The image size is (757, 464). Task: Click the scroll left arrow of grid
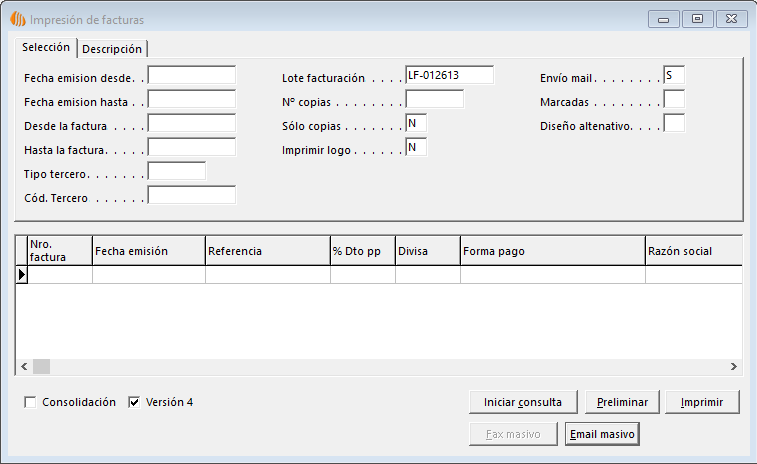click(24, 367)
